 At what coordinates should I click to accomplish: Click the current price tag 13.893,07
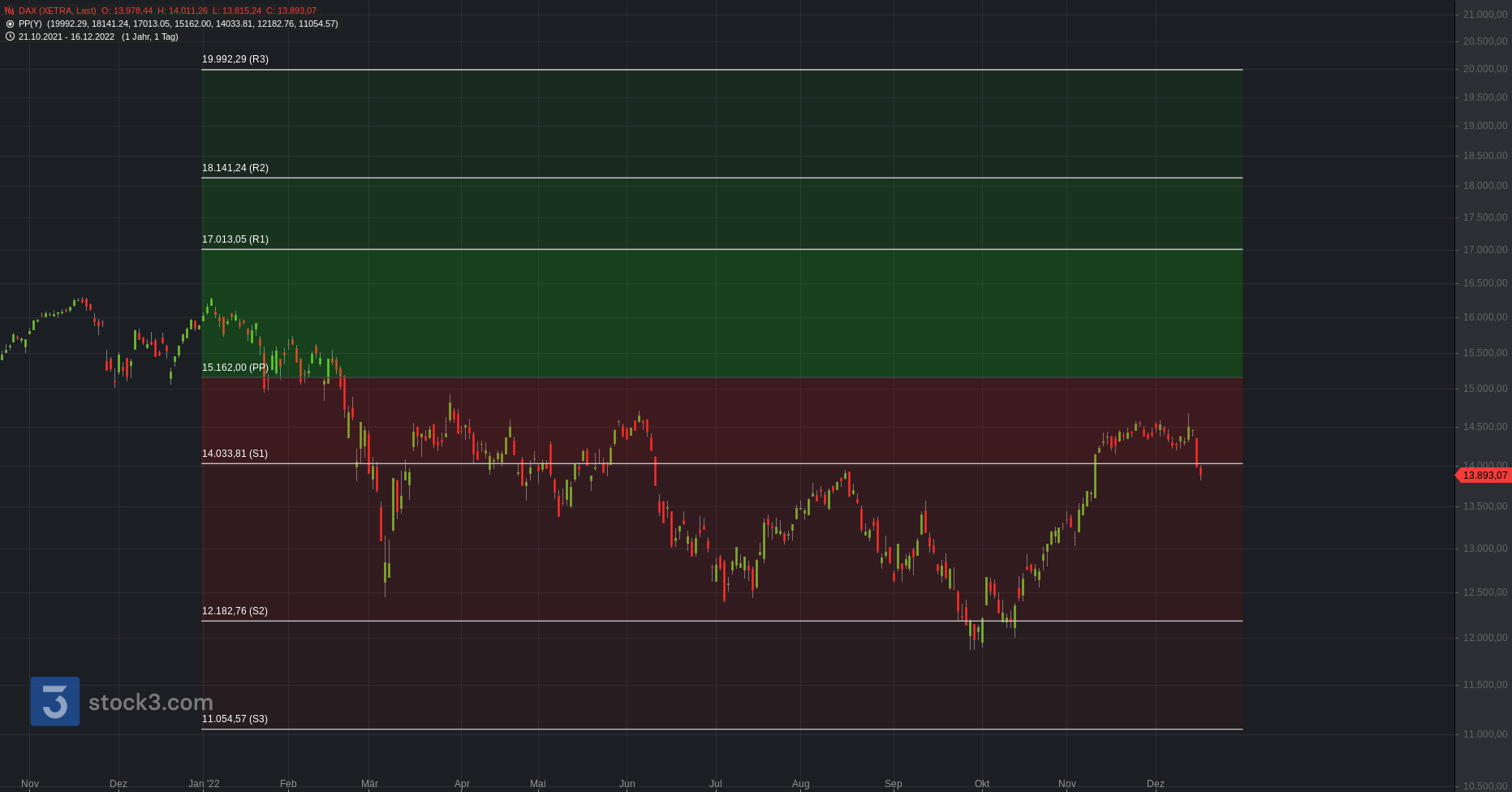tap(1484, 476)
